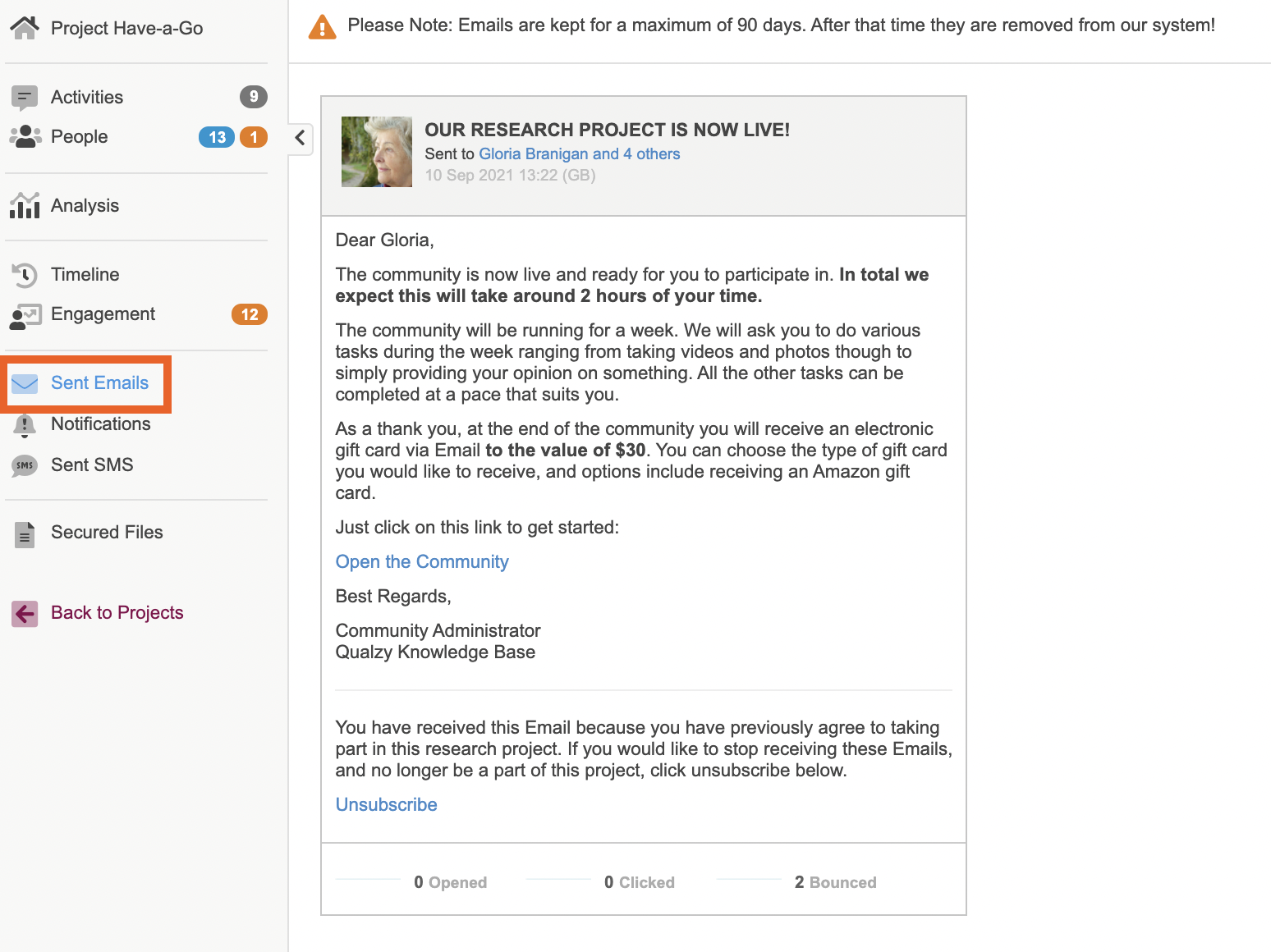Image resolution: width=1271 pixels, height=952 pixels.
Task: Click the blue People count badge 13
Action: click(x=217, y=137)
